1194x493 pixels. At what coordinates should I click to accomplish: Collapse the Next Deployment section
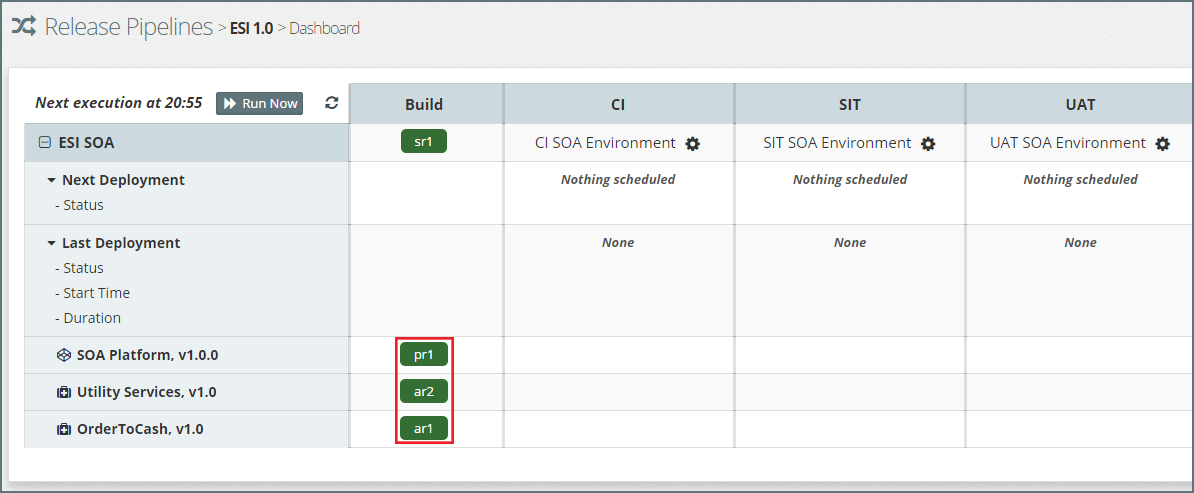coord(51,181)
